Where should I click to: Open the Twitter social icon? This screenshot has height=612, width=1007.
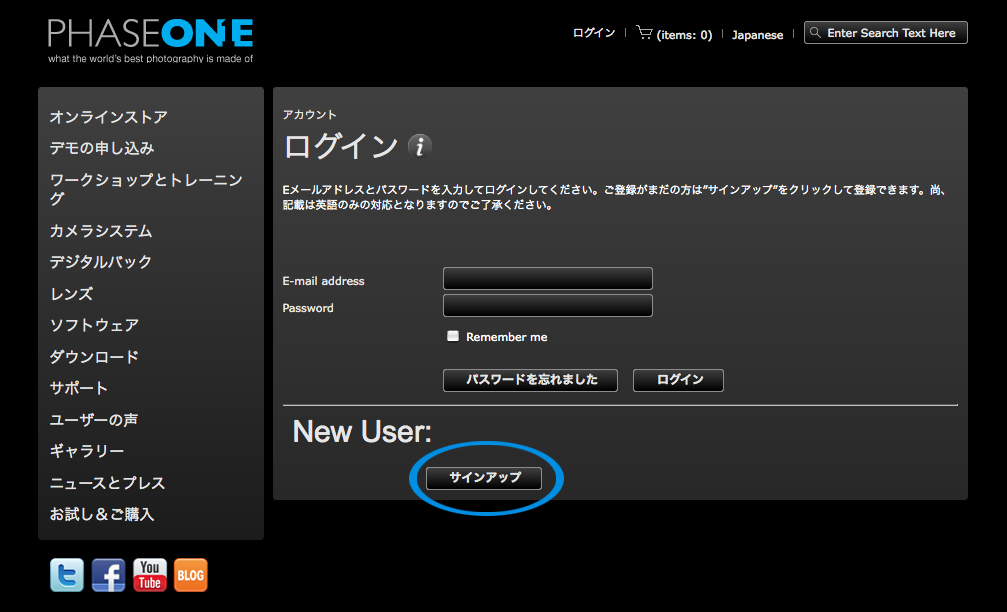[x=66, y=575]
